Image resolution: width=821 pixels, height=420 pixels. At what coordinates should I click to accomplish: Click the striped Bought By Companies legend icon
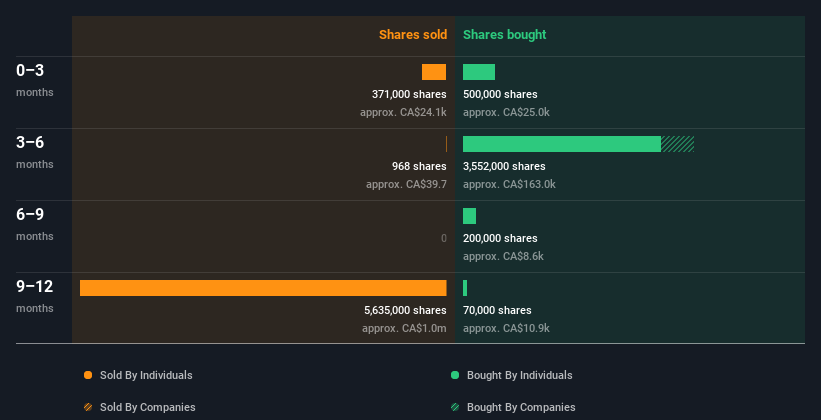[455, 407]
